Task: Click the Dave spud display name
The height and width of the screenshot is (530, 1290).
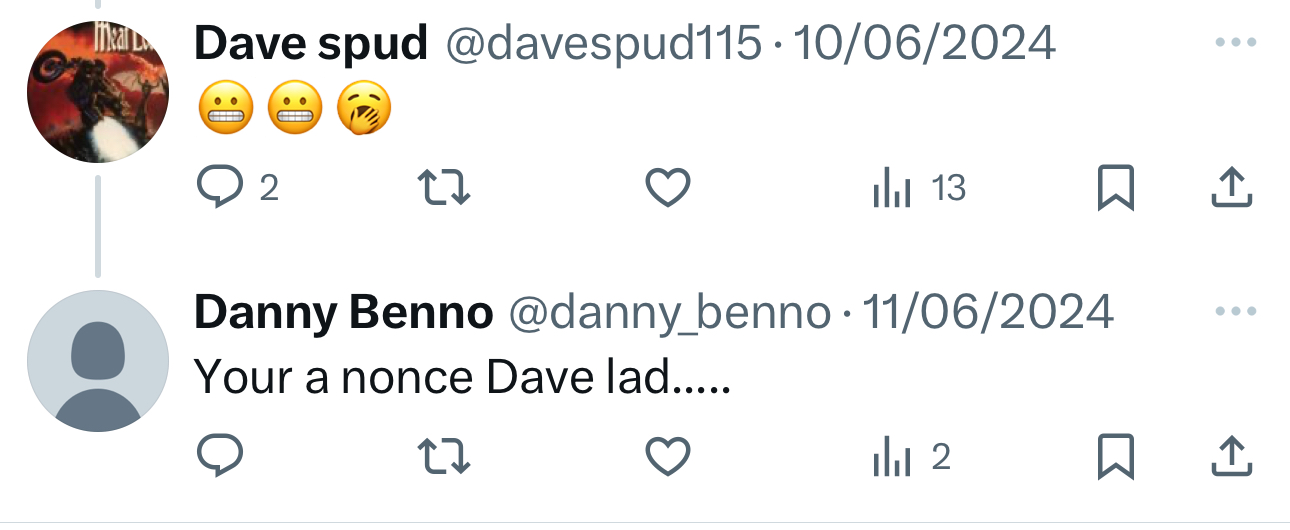Action: (x=311, y=43)
